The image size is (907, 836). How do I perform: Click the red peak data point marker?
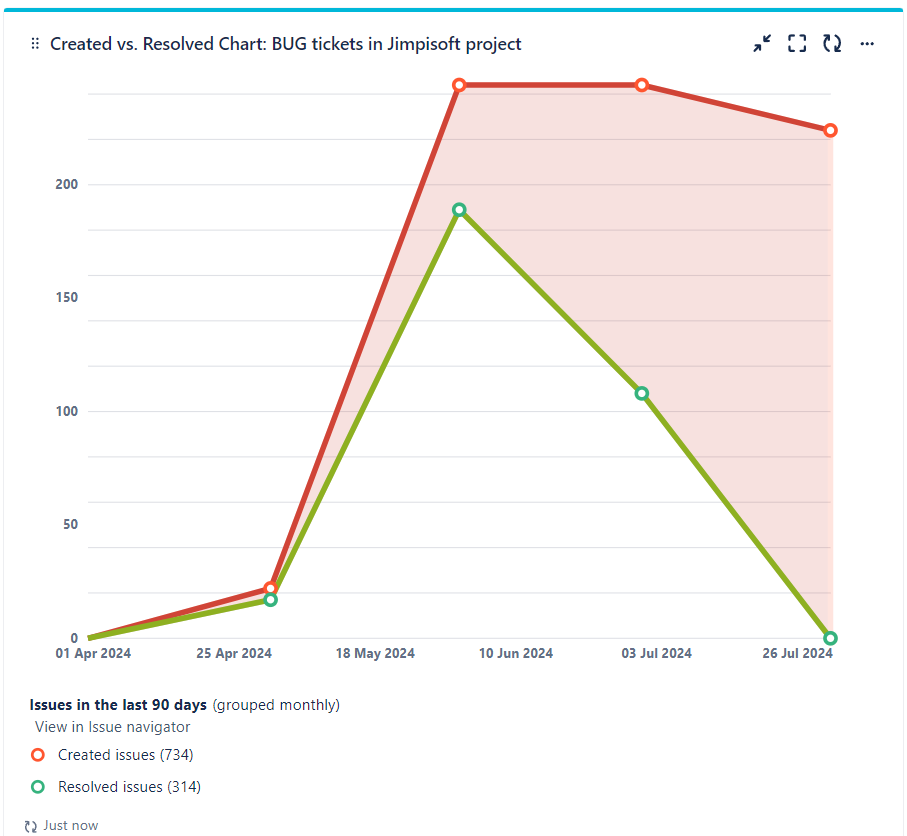(x=460, y=85)
